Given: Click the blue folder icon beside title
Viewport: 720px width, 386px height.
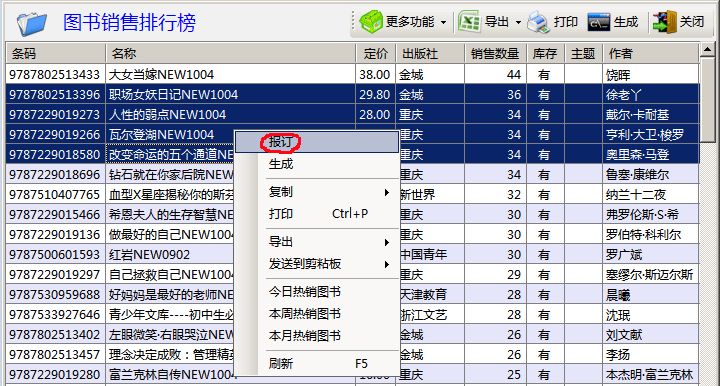Looking at the screenshot, I should 32,23.
